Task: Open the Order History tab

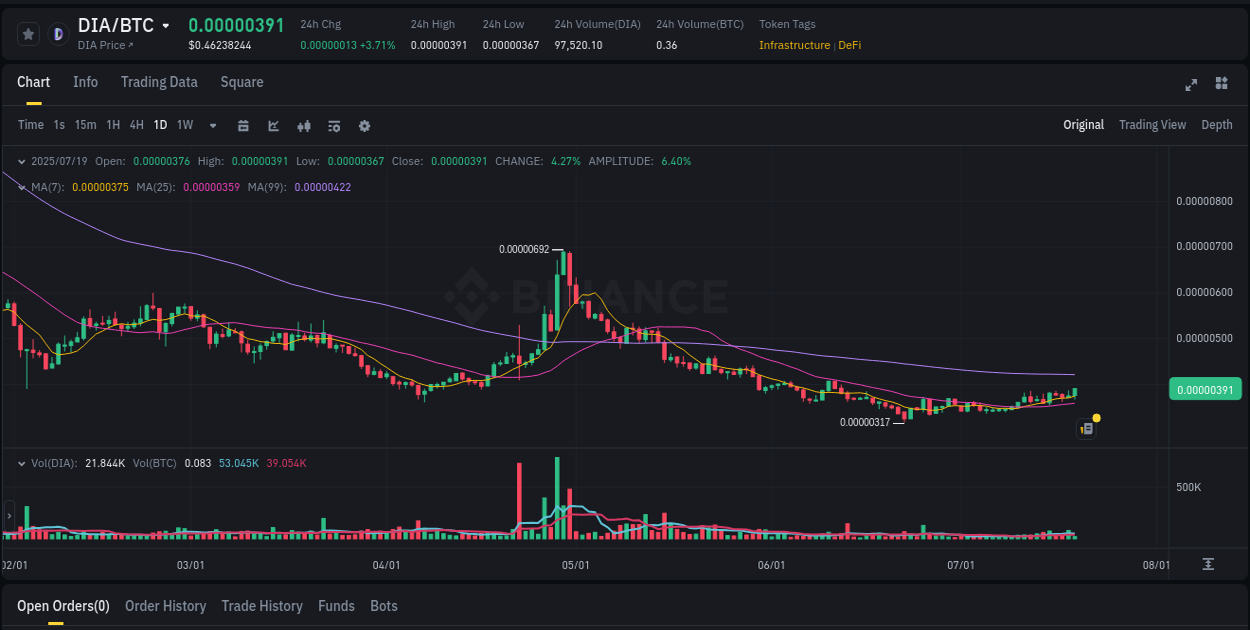Action: click(x=165, y=606)
